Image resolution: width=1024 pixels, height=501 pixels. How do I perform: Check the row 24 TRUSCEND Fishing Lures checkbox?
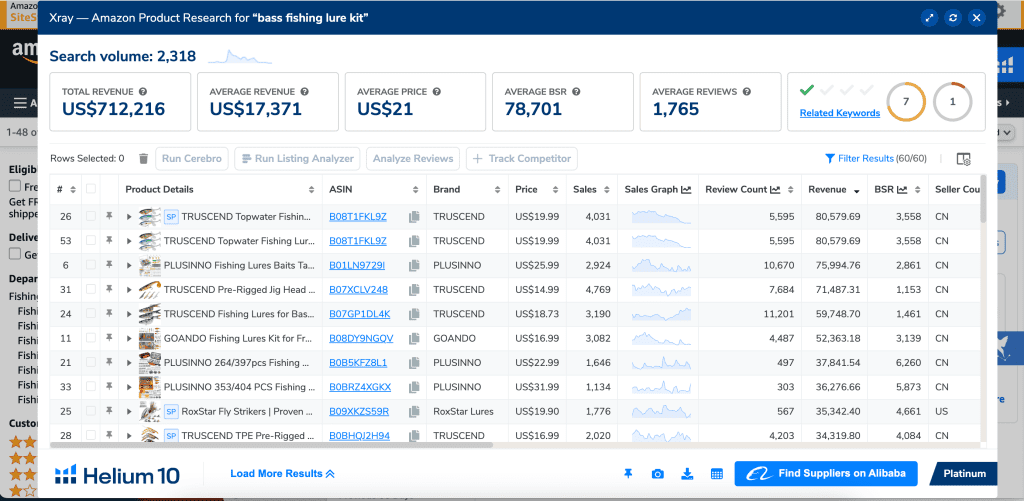pos(91,314)
